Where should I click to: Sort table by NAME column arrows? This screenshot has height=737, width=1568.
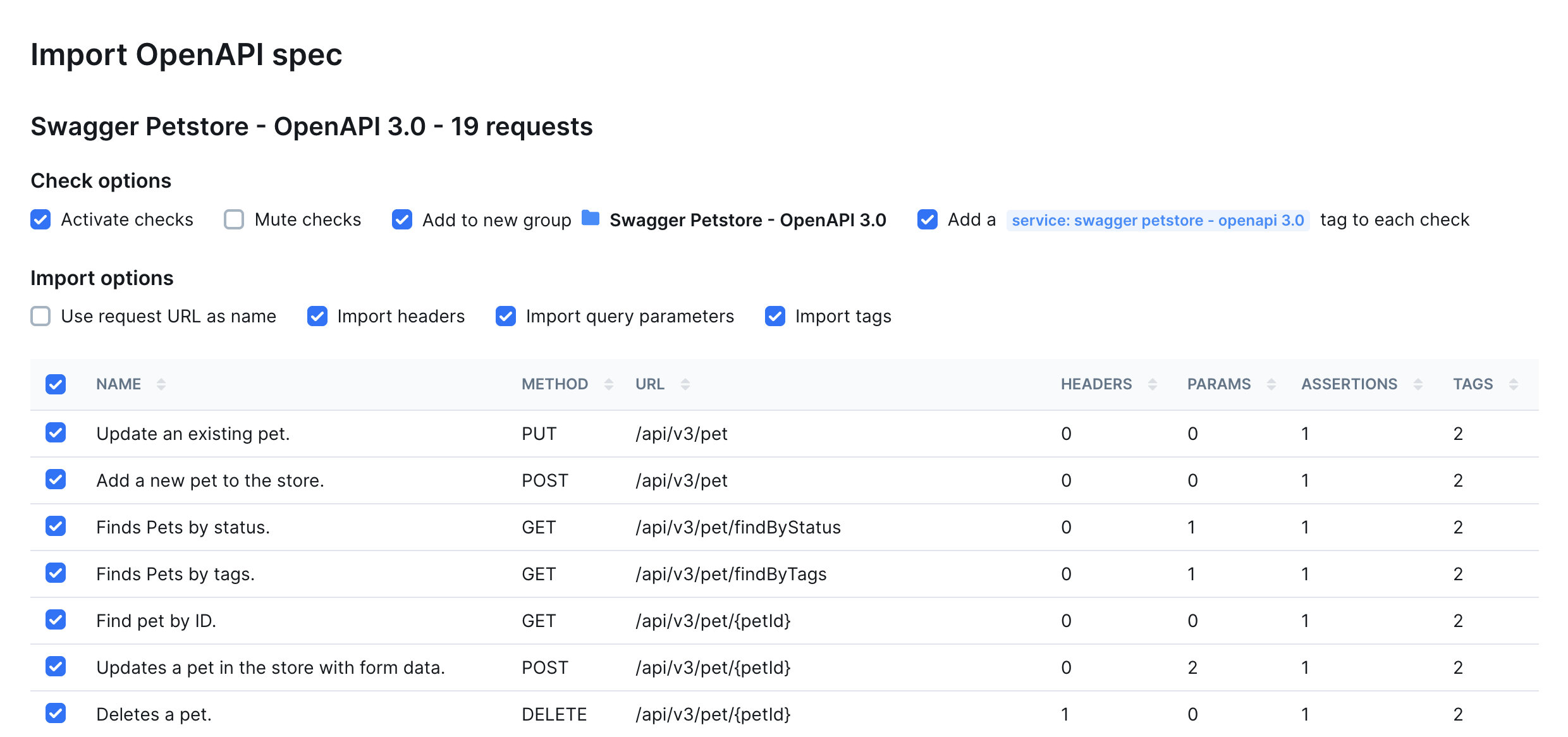(x=161, y=384)
